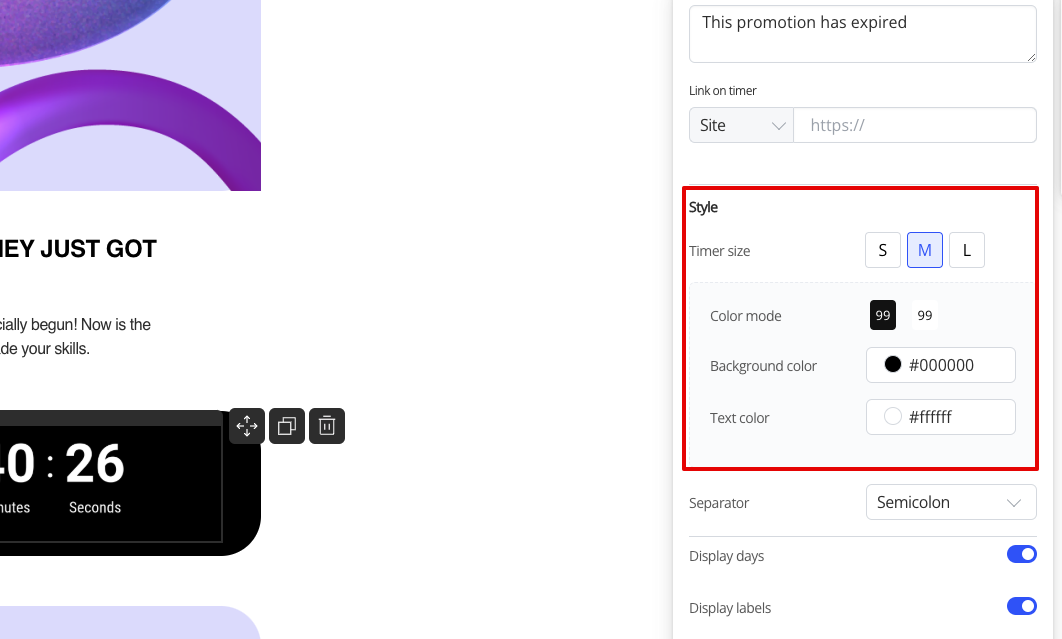Click the #ffffff text color value

click(x=930, y=417)
